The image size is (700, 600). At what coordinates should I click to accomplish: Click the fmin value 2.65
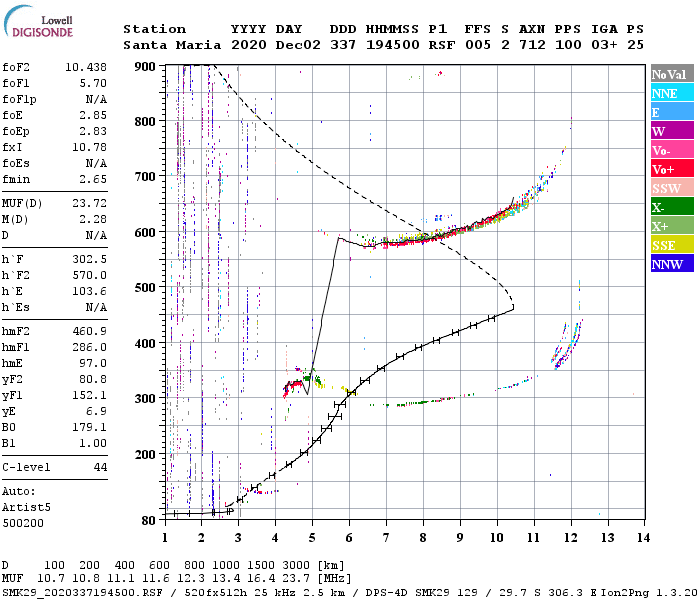(93, 179)
